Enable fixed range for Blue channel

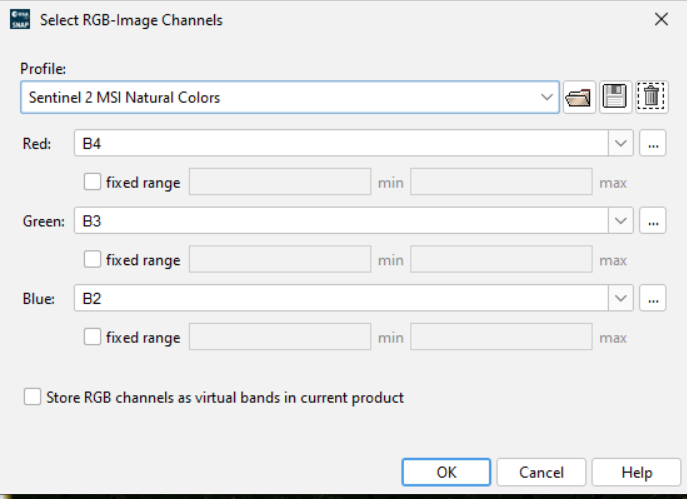[93, 338]
